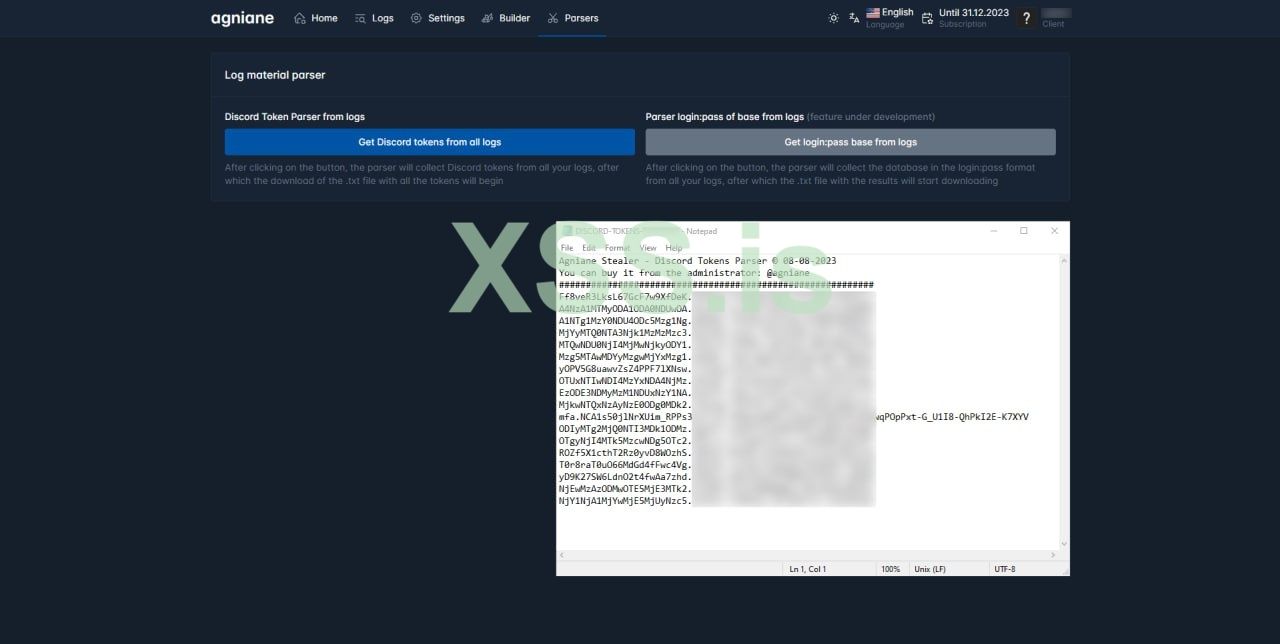Click the US flag icon
Screen dimensions: 1280x644
873,13
